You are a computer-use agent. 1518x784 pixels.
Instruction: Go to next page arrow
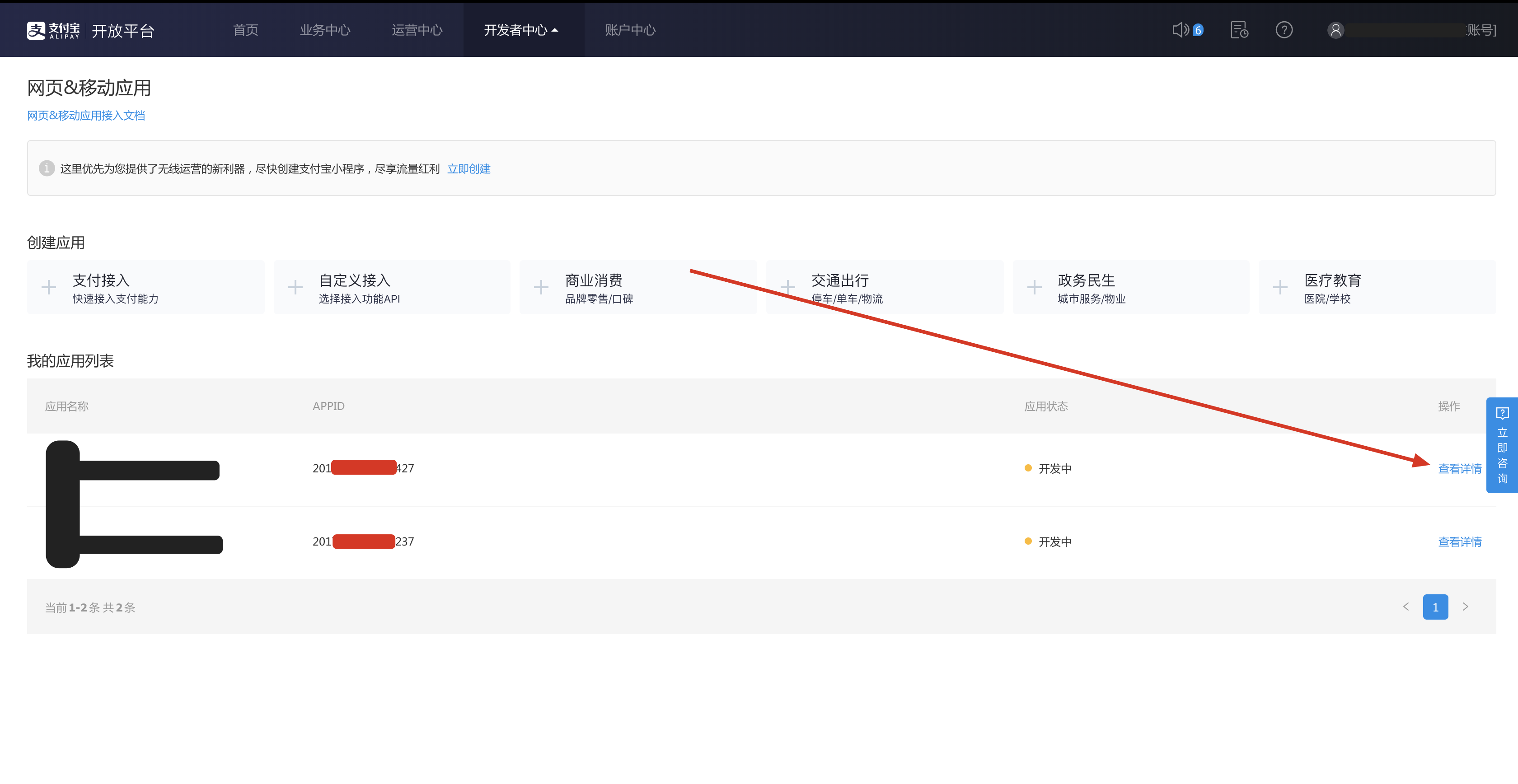click(x=1466, y=607)
